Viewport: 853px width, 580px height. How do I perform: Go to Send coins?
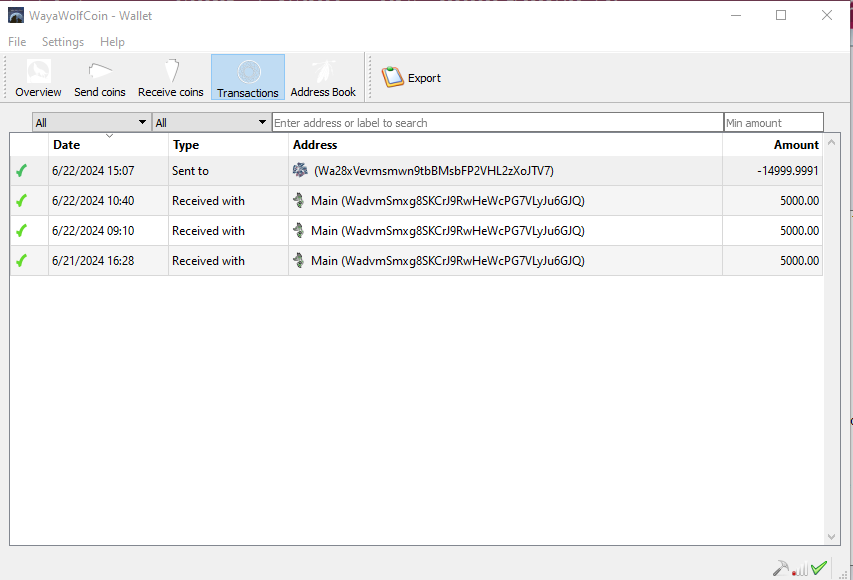pyautogui.click(x=100, y=78)
